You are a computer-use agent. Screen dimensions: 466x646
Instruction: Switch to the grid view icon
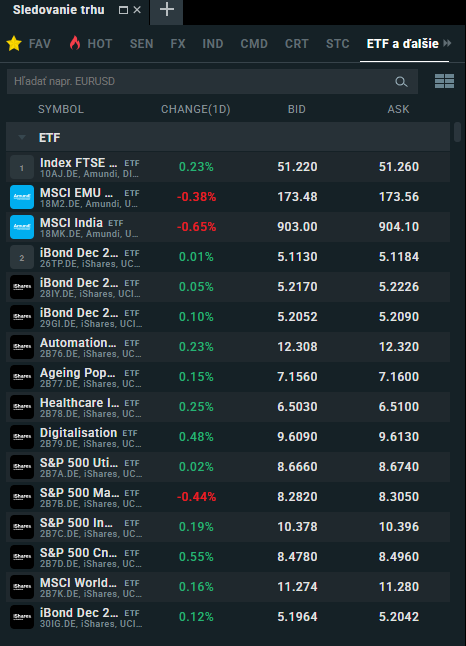[444, 81]
